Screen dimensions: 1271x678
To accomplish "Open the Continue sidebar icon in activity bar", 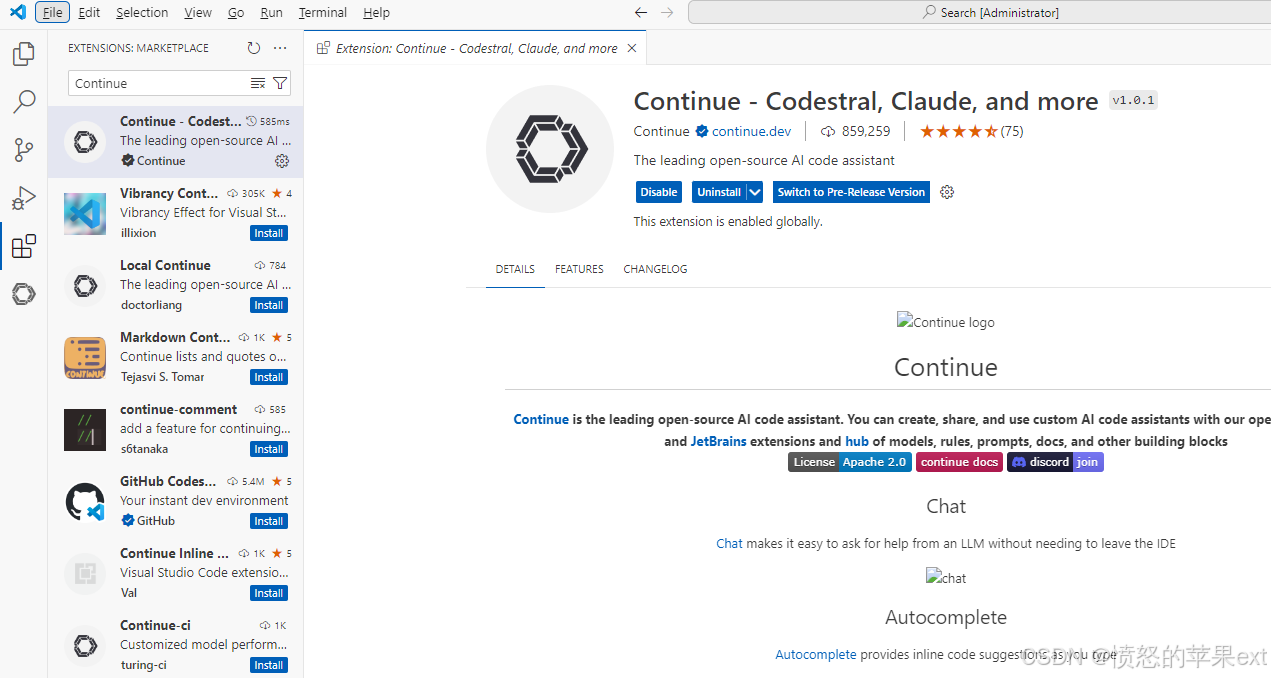I will 24,294.
